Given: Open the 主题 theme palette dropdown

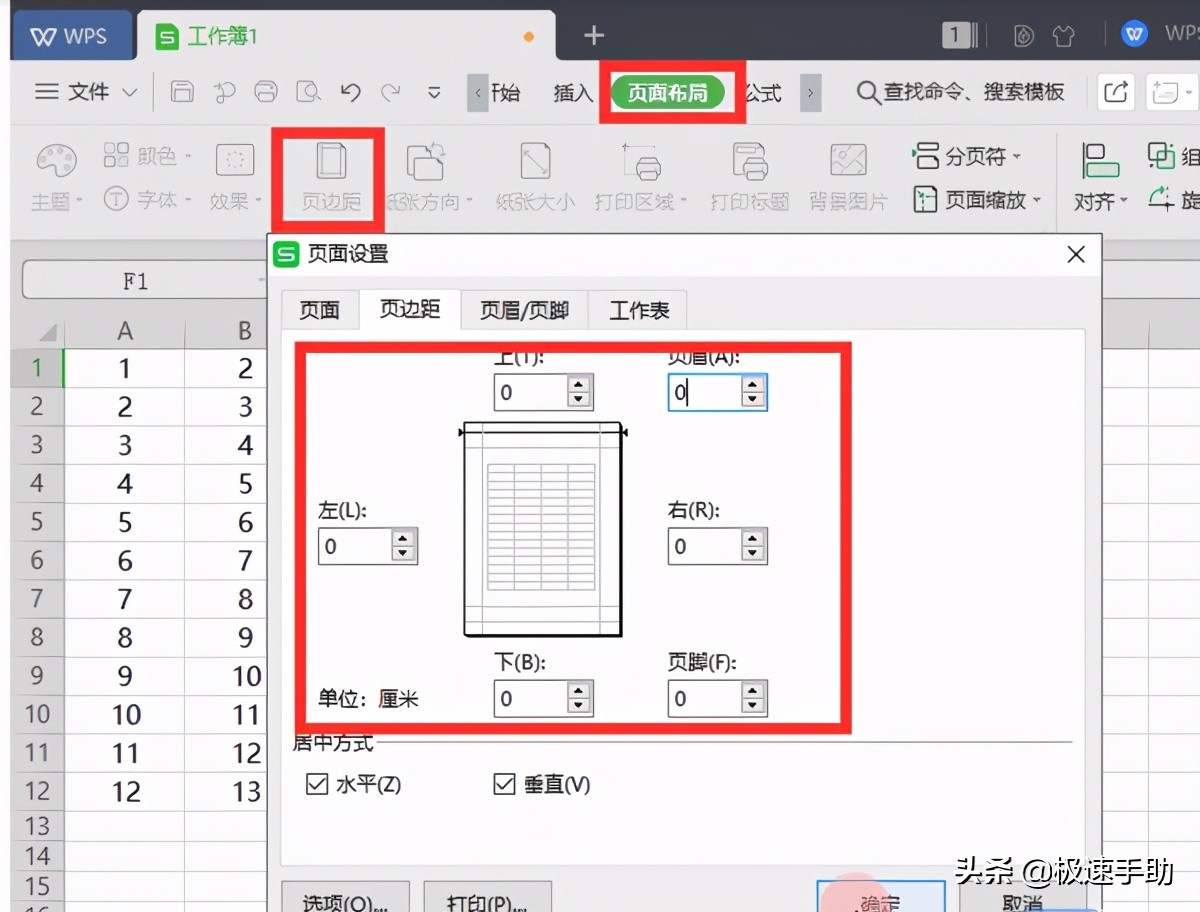Looking at the screenshot, I should point(56,178).
